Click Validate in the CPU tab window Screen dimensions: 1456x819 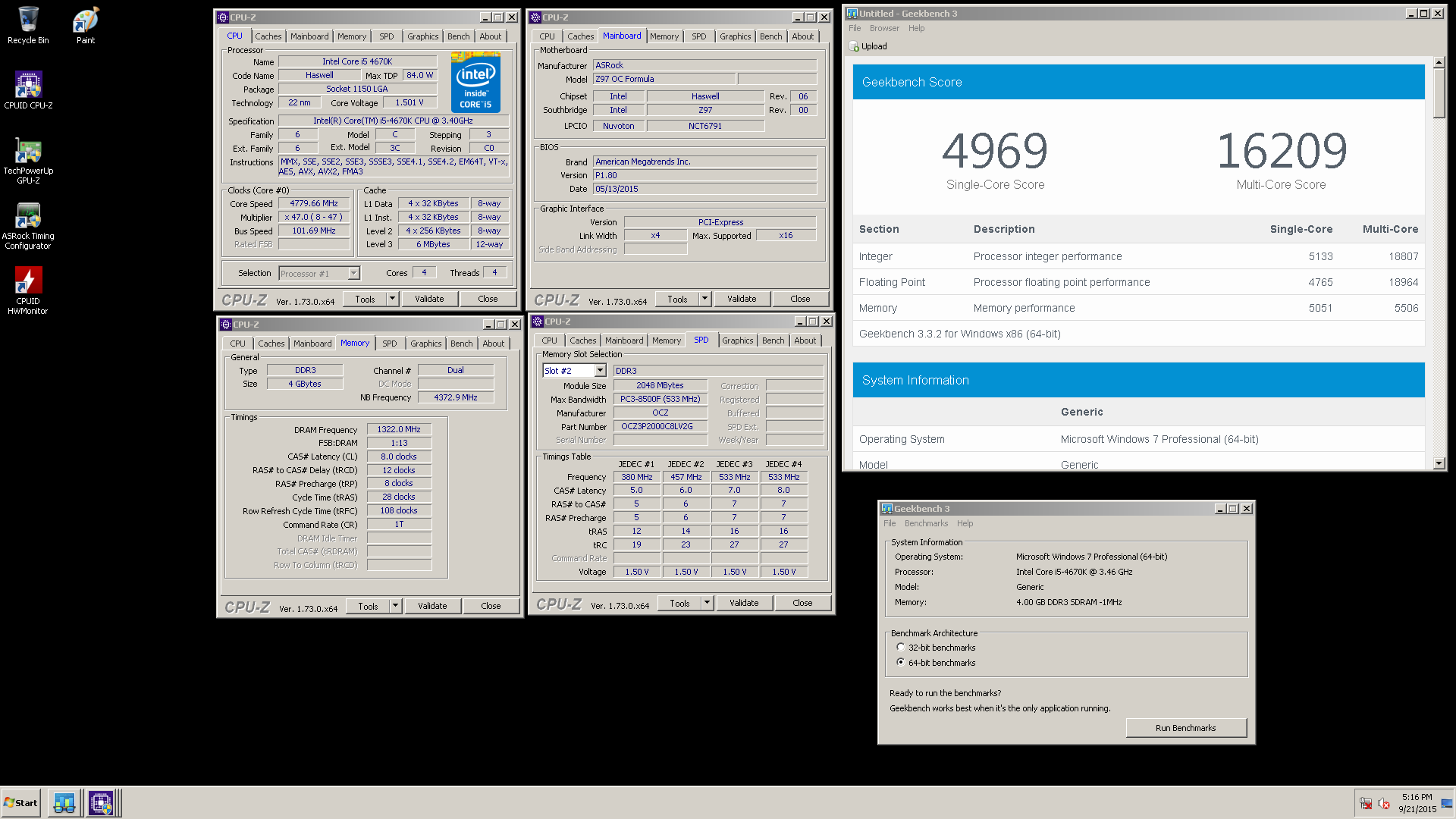click(x=429, y=299)
